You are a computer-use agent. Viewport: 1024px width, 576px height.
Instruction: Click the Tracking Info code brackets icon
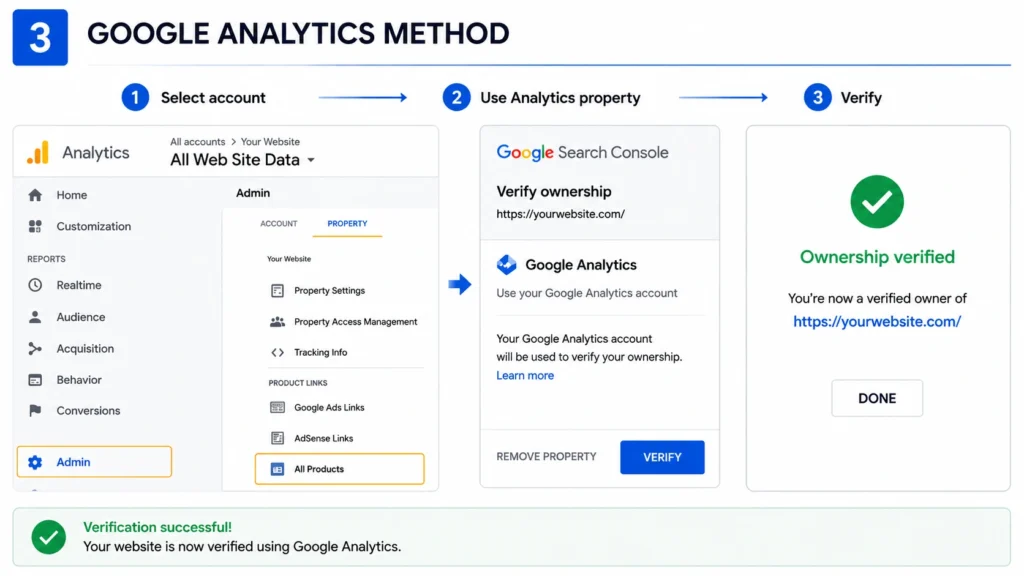(x=278, y=352)
